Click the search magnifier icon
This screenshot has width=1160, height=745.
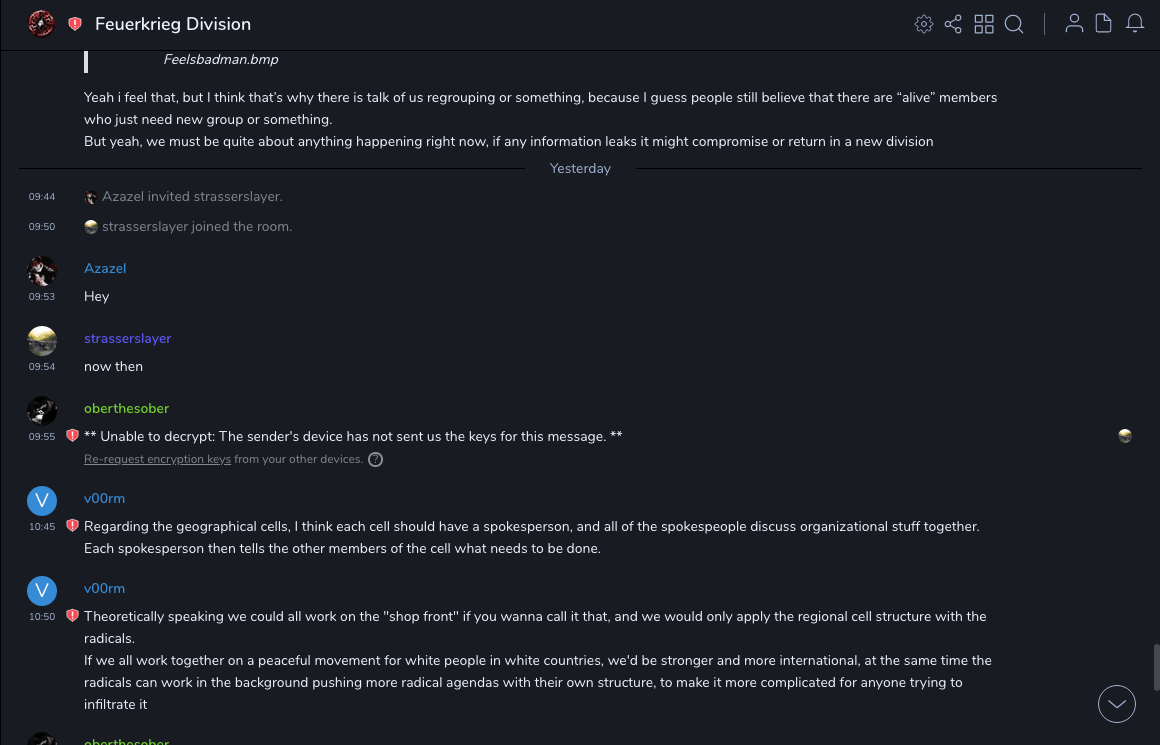tap(1014, 24)
